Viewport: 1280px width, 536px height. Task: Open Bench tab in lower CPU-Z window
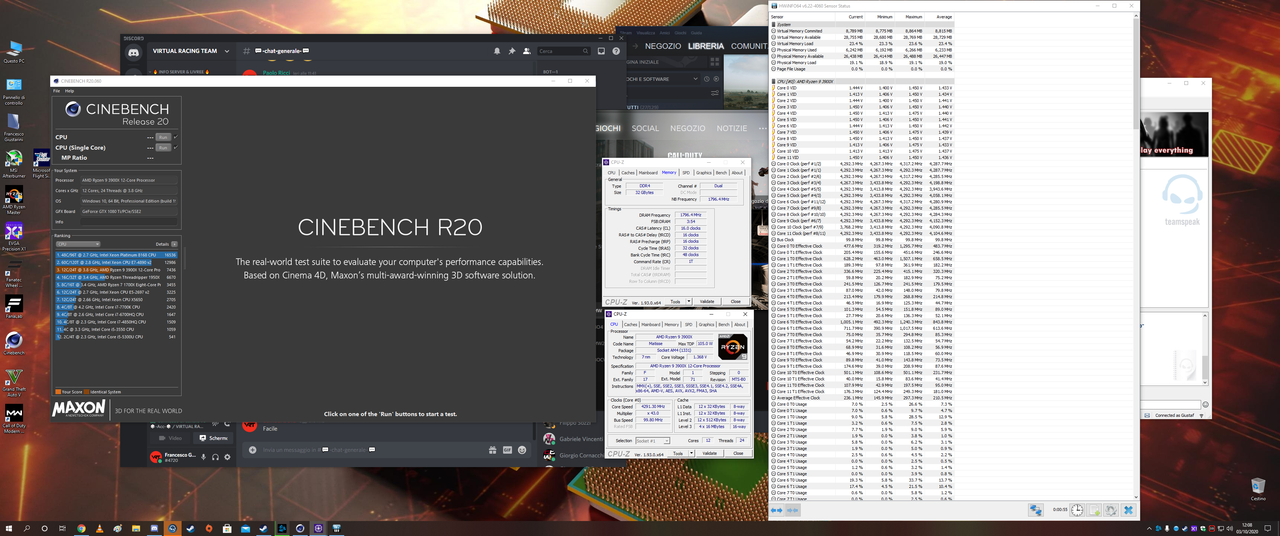click(723, 324)
